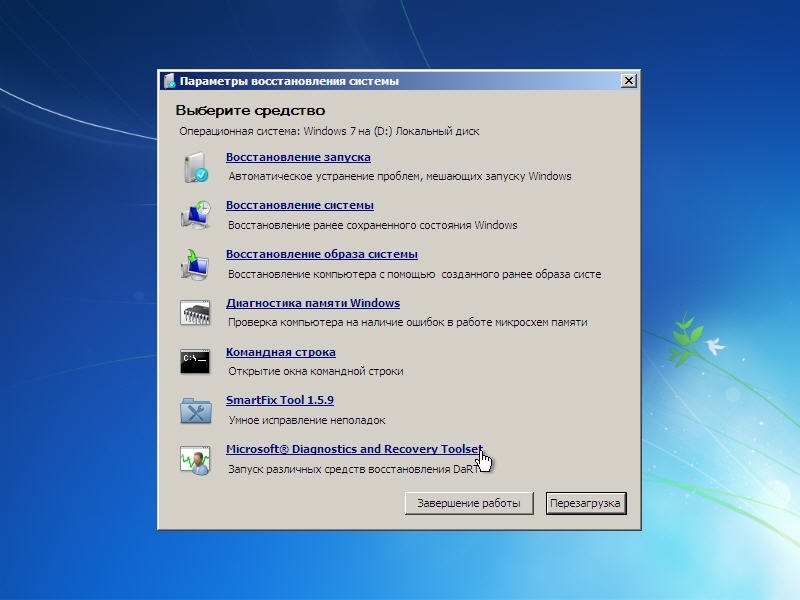Open 'Microsoft Diagnostics and Recovery Toolset' link
The width and height of the screenshot is (800, 600).
click(353, 449)
